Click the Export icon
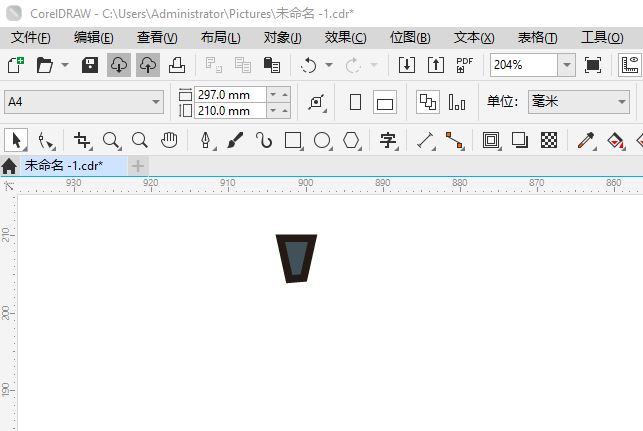Viewport: 643px width, 431px height. coord(436,65)
